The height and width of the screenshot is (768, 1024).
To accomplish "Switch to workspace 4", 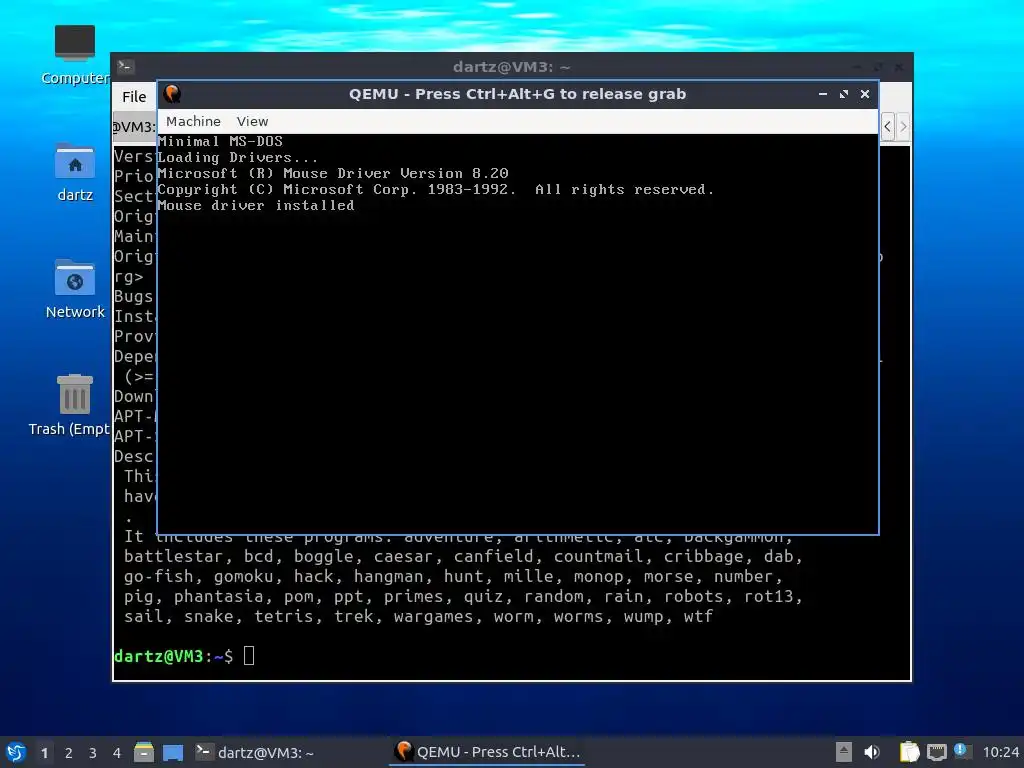I will click(x=117, y=753).
